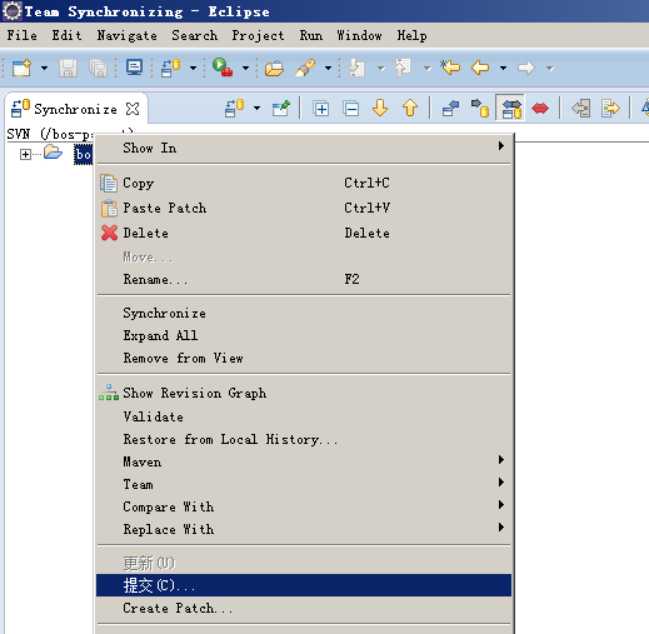Click the commit all outgoing changes icon
The height and width of the screenshot is (634, 649).
611,108
